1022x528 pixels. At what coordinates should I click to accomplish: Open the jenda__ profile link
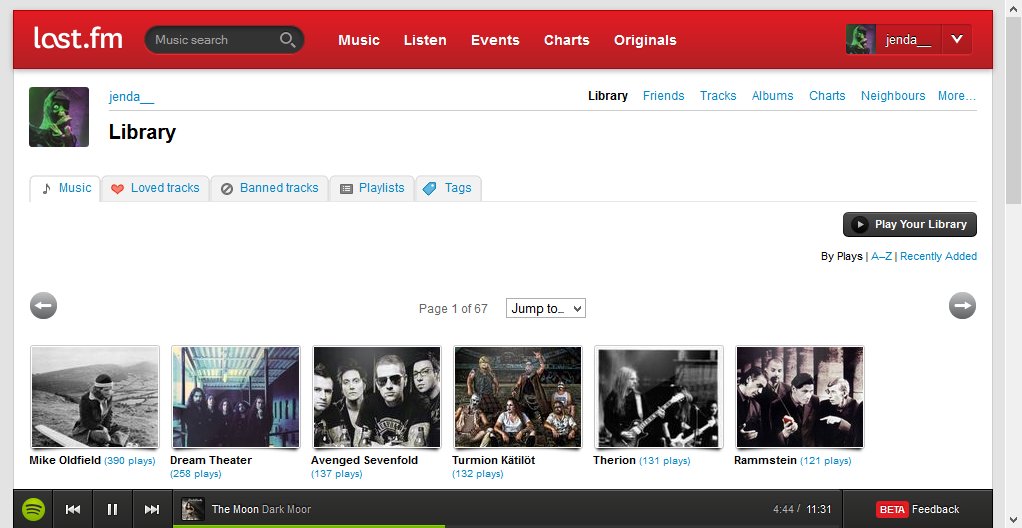131,96
